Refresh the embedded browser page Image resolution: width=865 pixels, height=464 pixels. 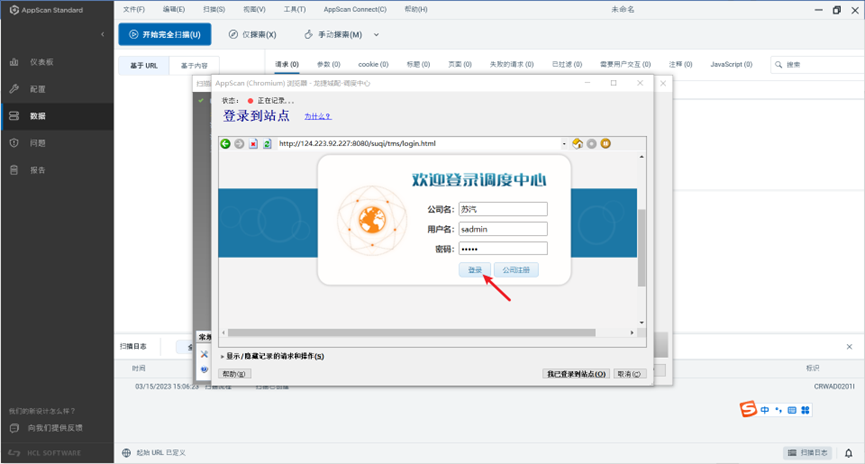(x=267, y=143)
